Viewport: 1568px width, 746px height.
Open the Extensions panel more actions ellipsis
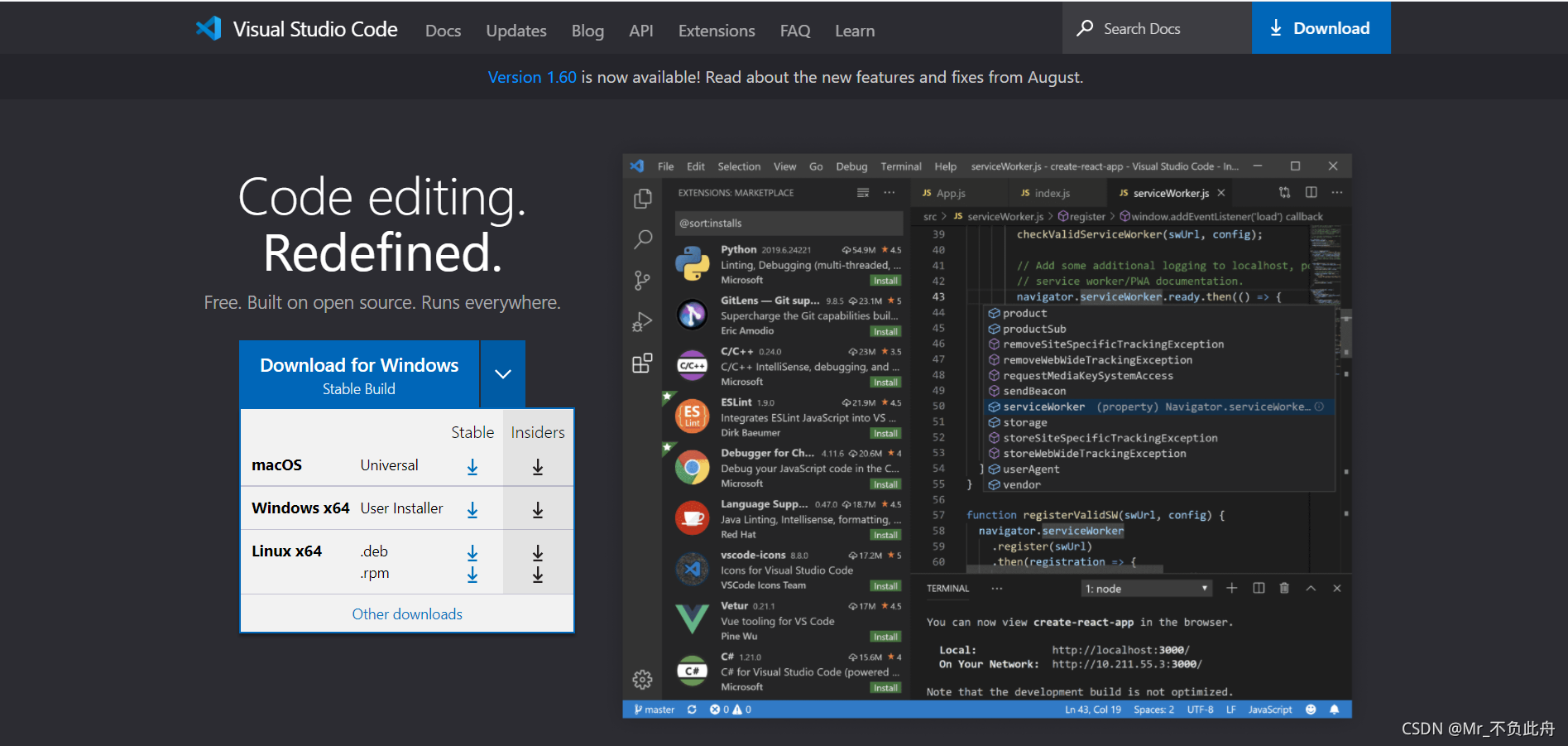(x=889, y=193)
